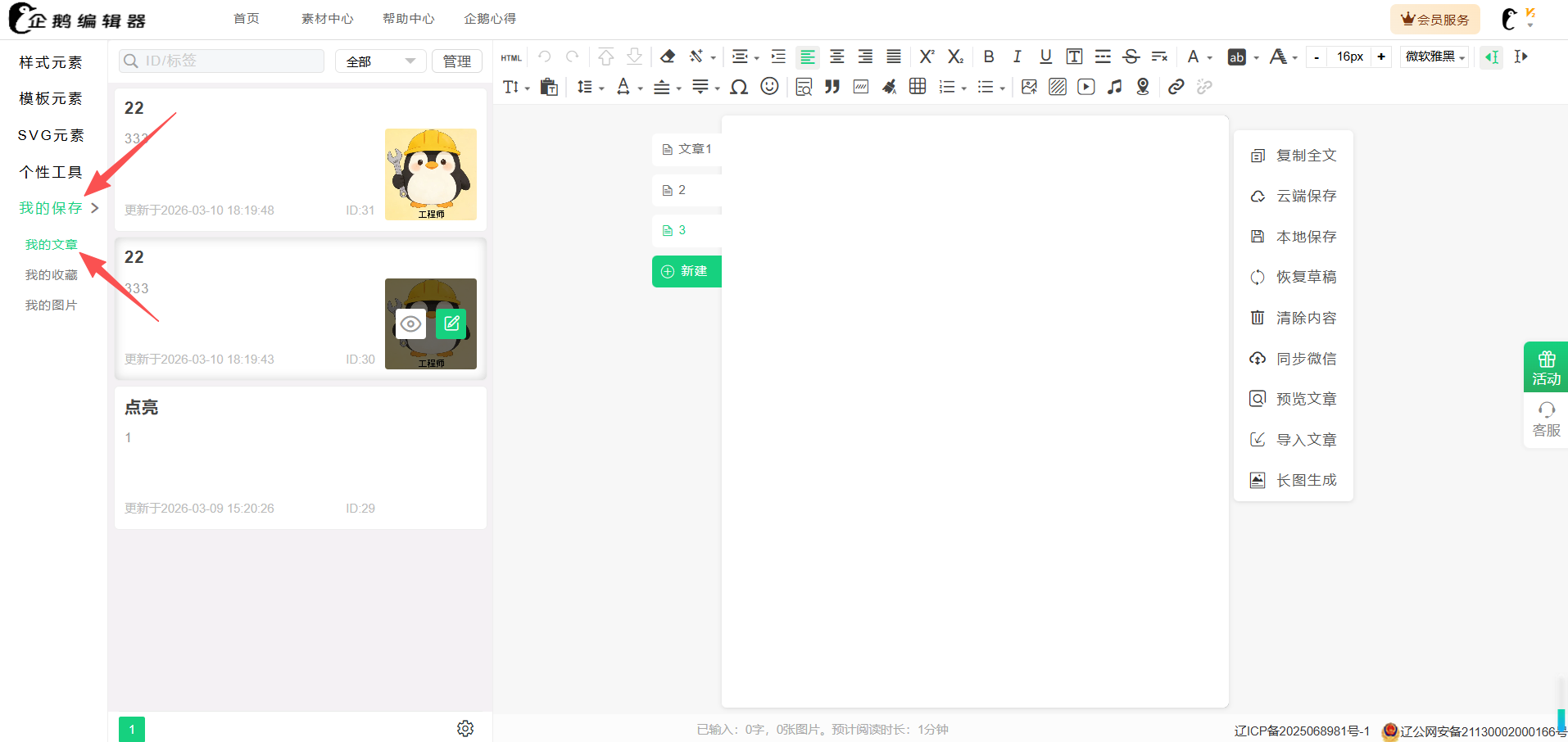Select 我的收藏 in the sidebar

click(51, 275)
